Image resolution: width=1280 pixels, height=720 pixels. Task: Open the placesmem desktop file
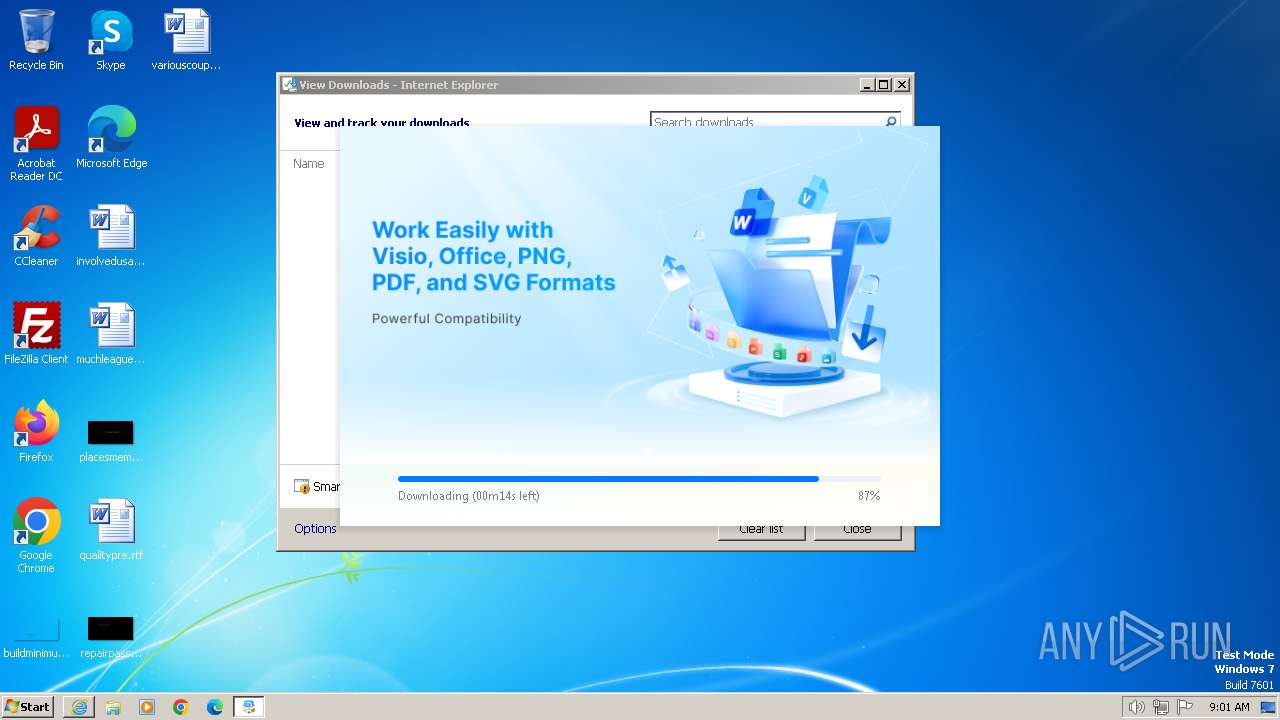[x=111, y=441]
